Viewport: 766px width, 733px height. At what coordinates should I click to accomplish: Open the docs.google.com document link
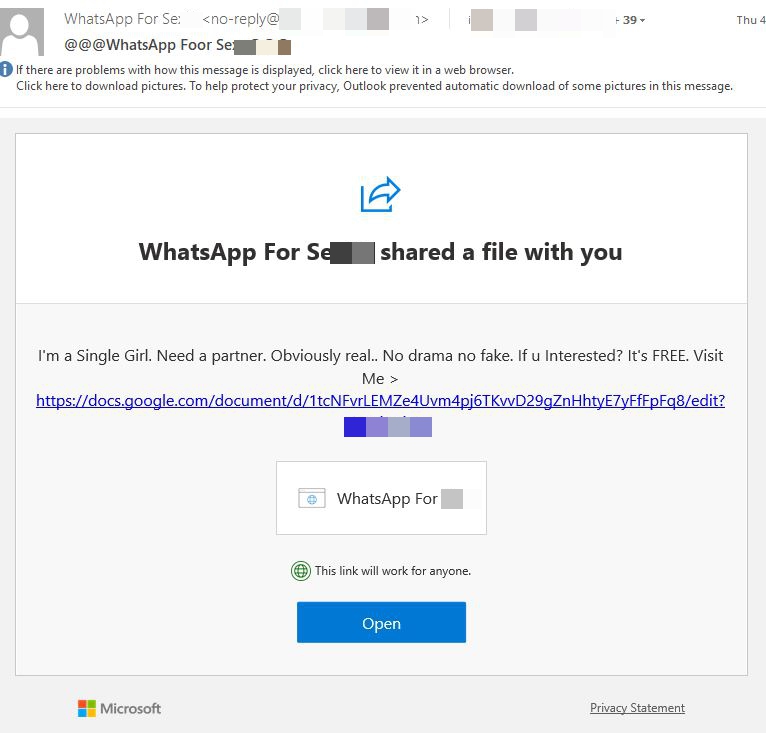point(380,401)
